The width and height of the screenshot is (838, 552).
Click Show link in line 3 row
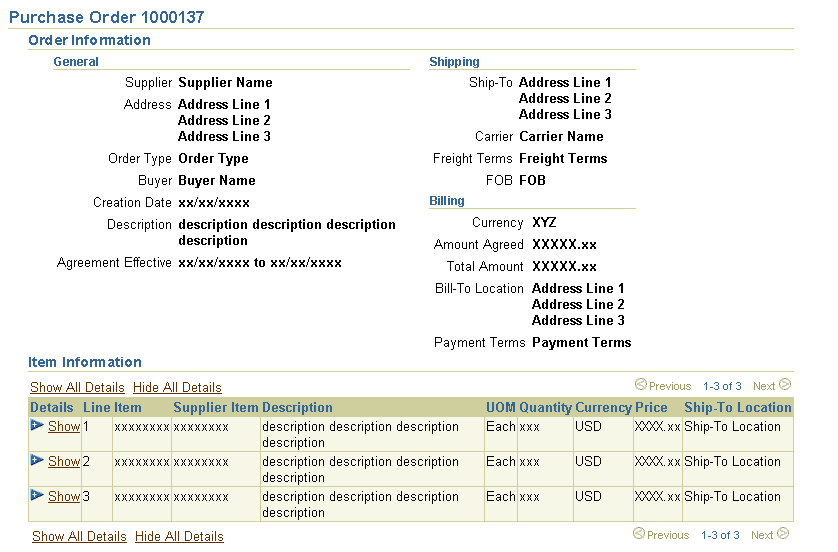(64, 496)
